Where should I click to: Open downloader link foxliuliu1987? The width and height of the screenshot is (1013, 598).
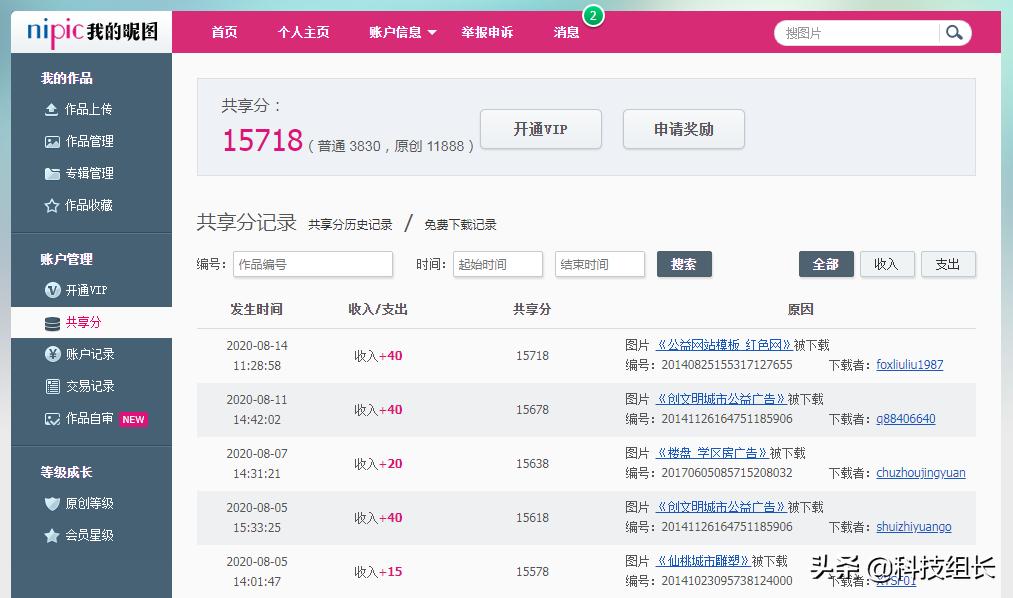(x=909, y=365)
